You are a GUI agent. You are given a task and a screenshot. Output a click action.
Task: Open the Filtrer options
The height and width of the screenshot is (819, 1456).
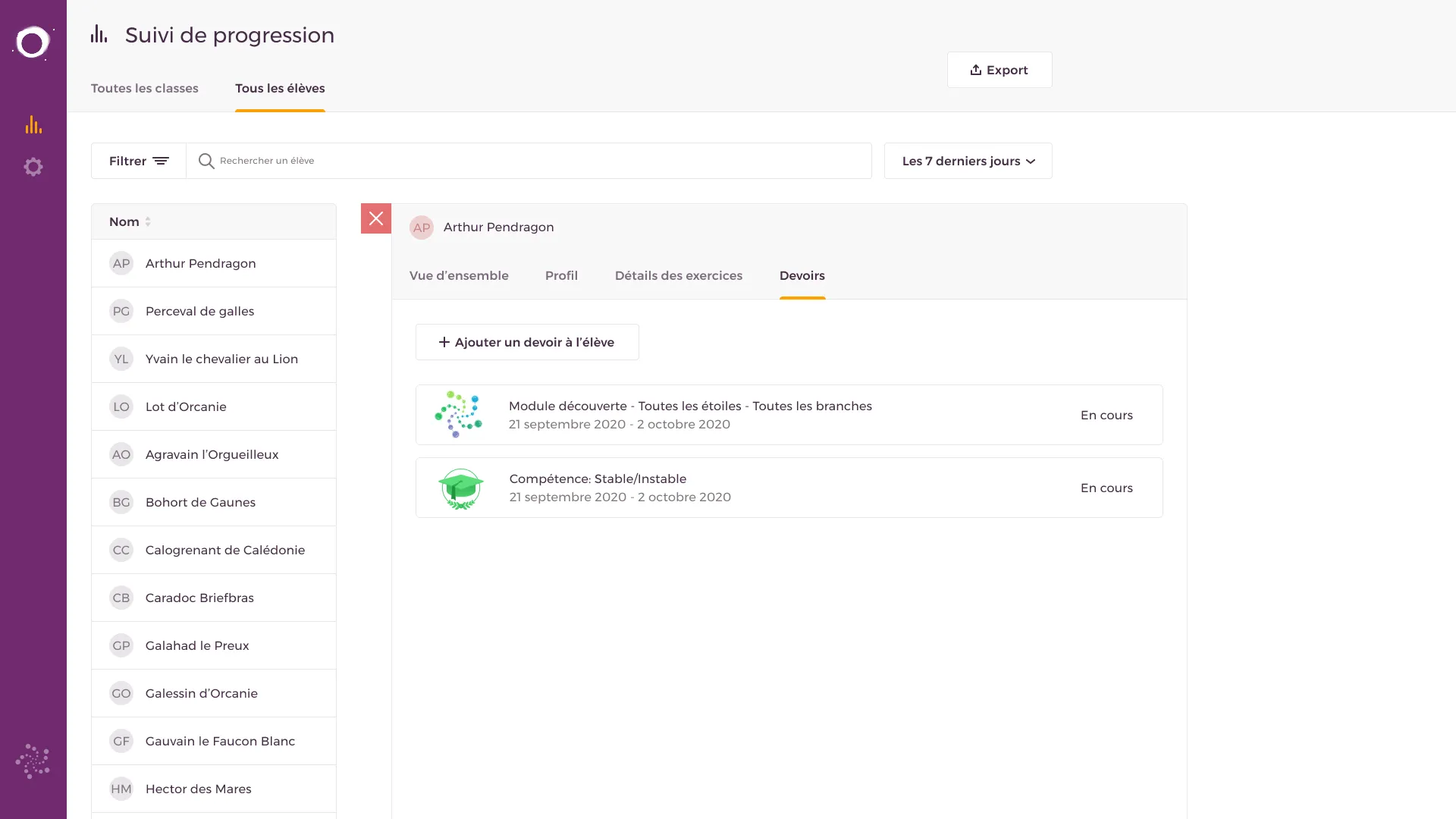pos(139,161)
